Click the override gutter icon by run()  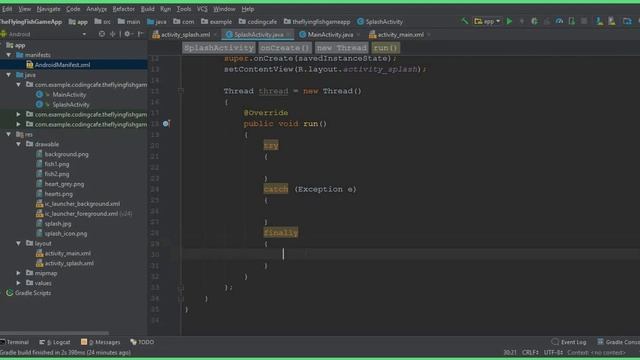[166, 123]
